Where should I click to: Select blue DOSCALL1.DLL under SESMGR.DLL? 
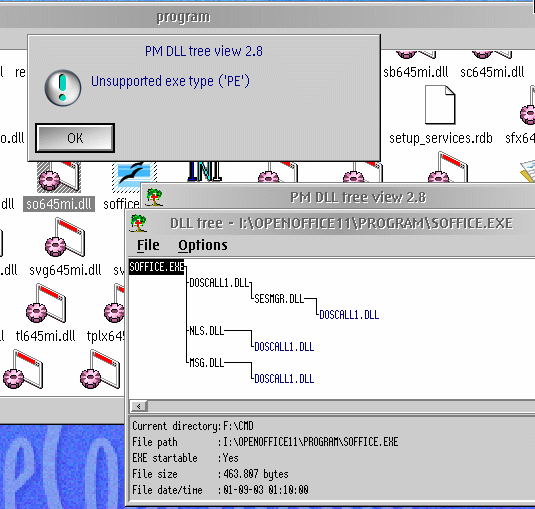(349, 315)
